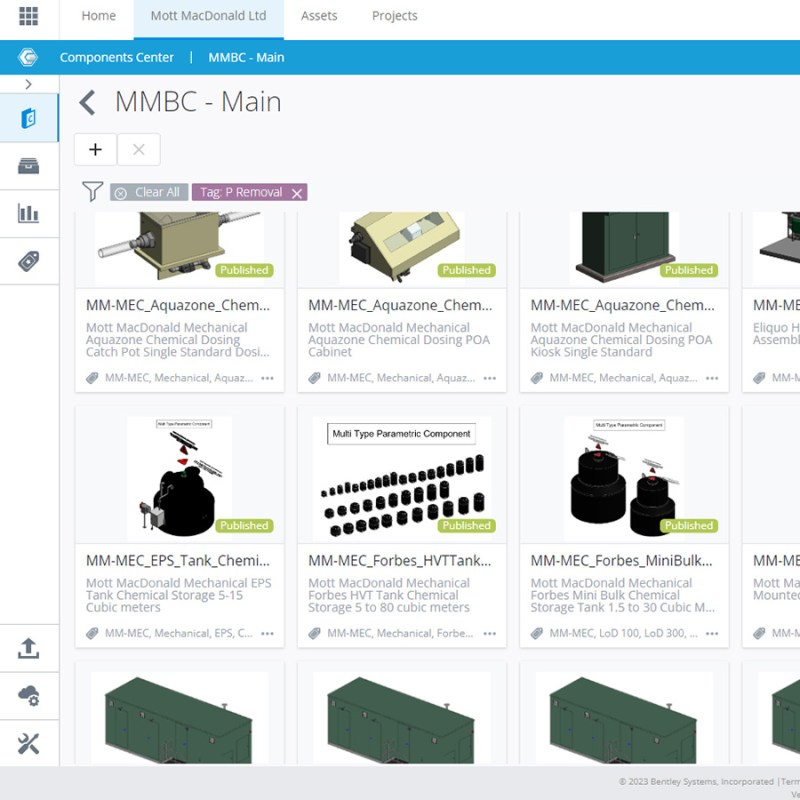The width and height of the screenshot is (800, 800).
Task: Click the tag icon on EPS Tank card
Action: tap(92, 634)
